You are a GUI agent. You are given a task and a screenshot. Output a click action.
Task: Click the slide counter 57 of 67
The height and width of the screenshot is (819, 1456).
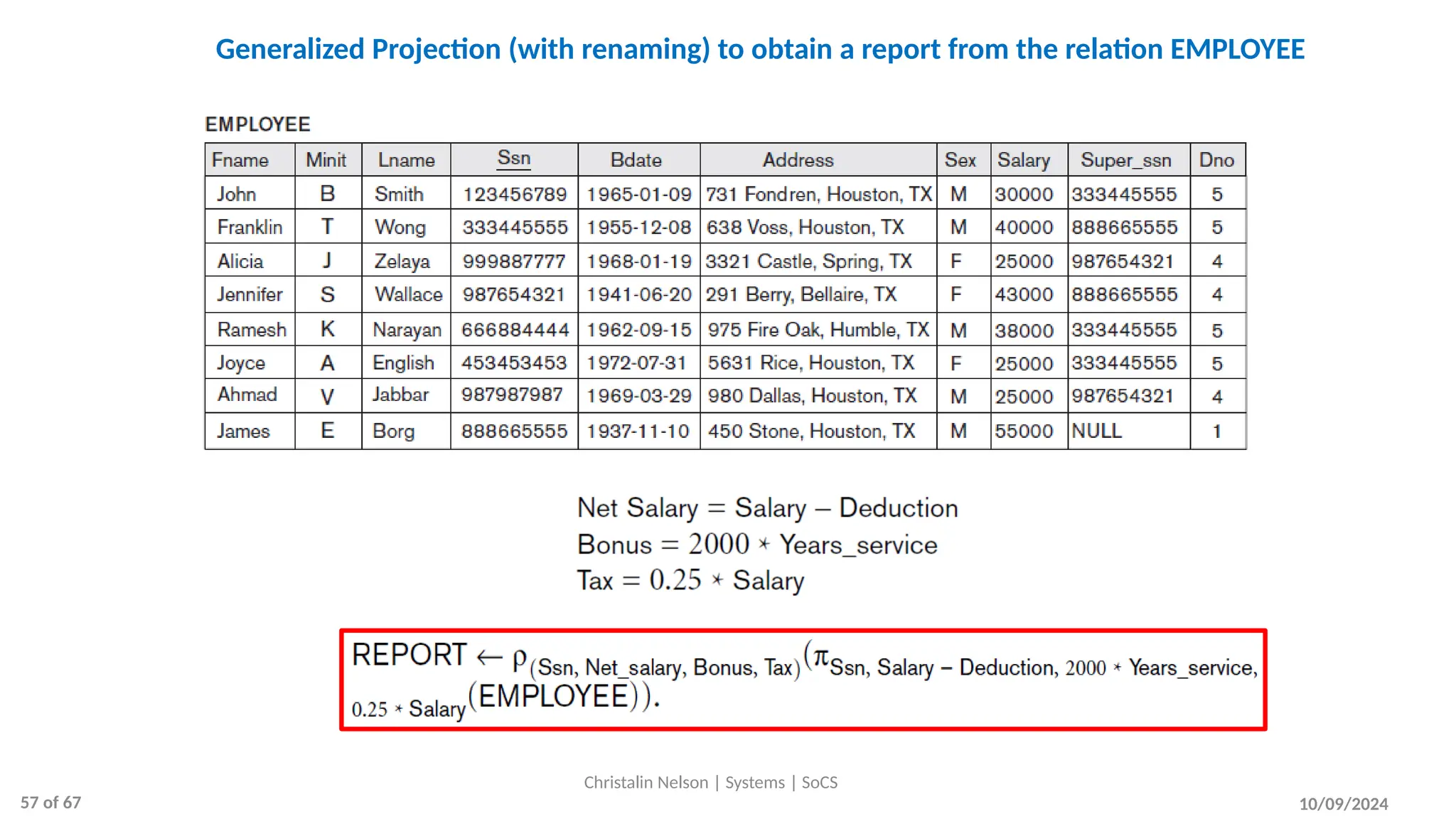click(50, 803)
